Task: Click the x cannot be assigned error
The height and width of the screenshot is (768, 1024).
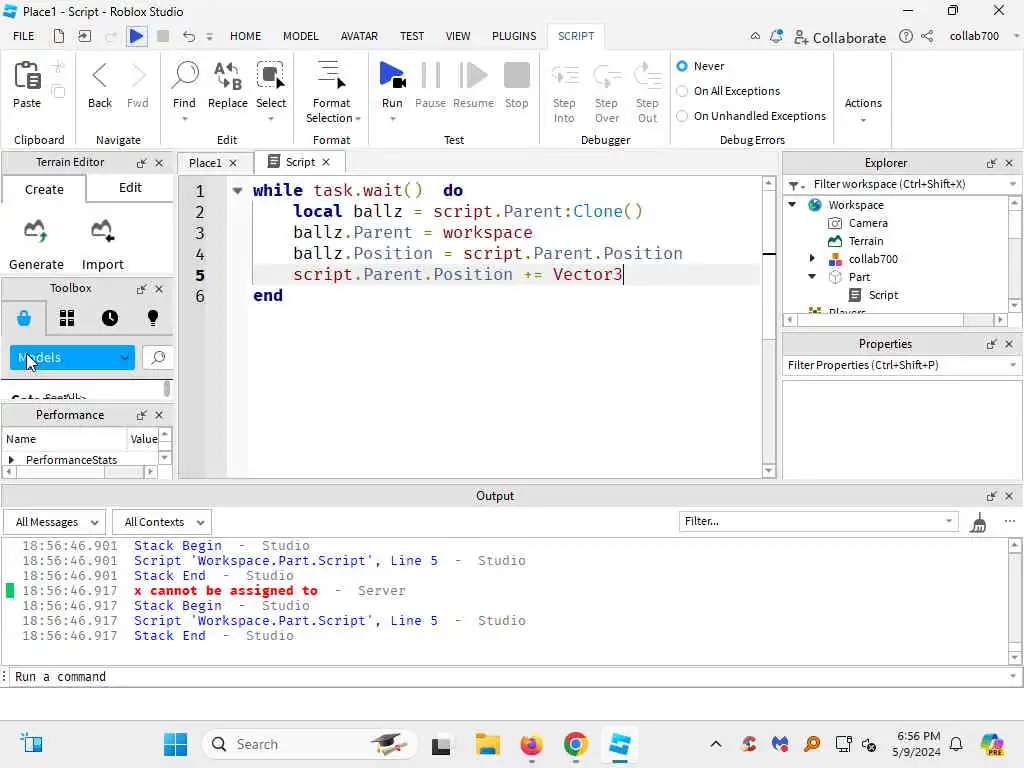Action: [x=225, y=591]
